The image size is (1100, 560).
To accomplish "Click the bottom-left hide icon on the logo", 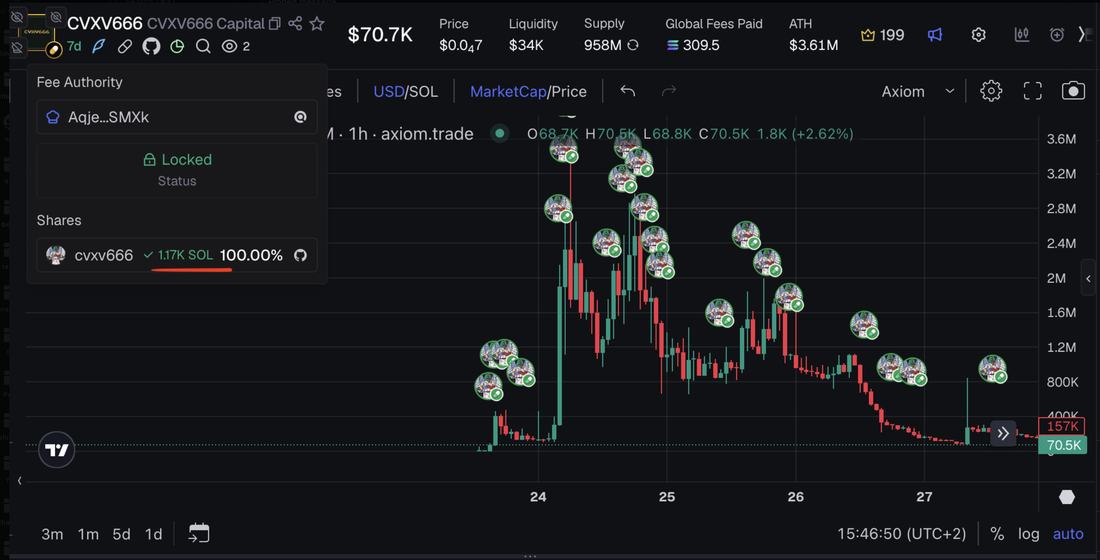I will [18, 48].
